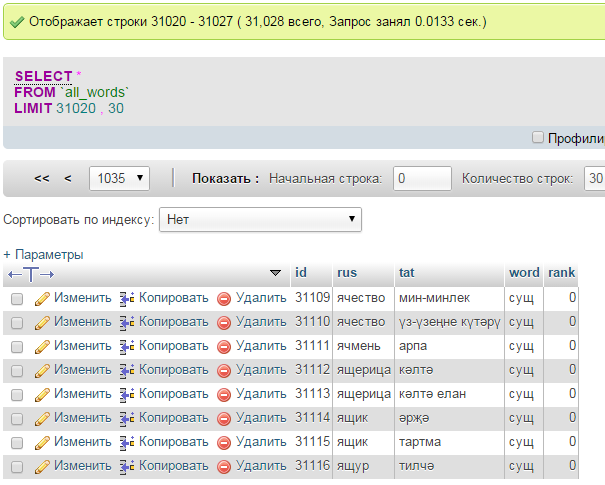Expand the Параметры options section
This screenshot has width=605, height=485.
(x=44, y=254)
